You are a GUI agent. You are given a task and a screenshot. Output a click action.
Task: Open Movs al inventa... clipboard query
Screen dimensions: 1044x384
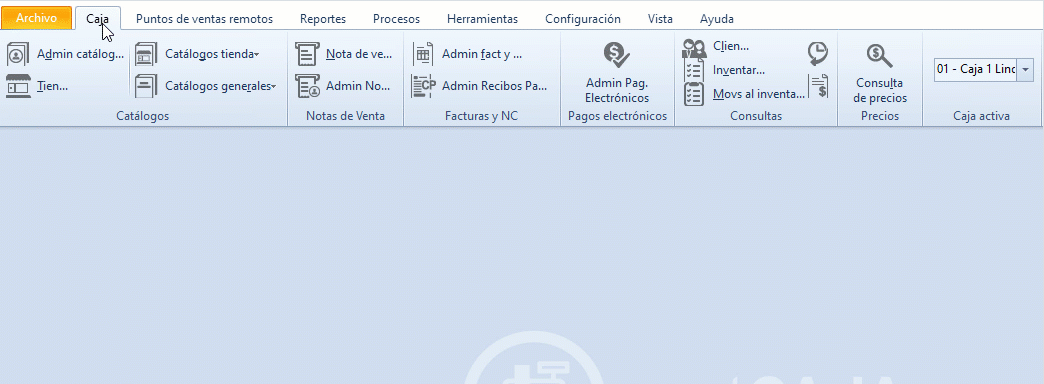tap(744, 94)
